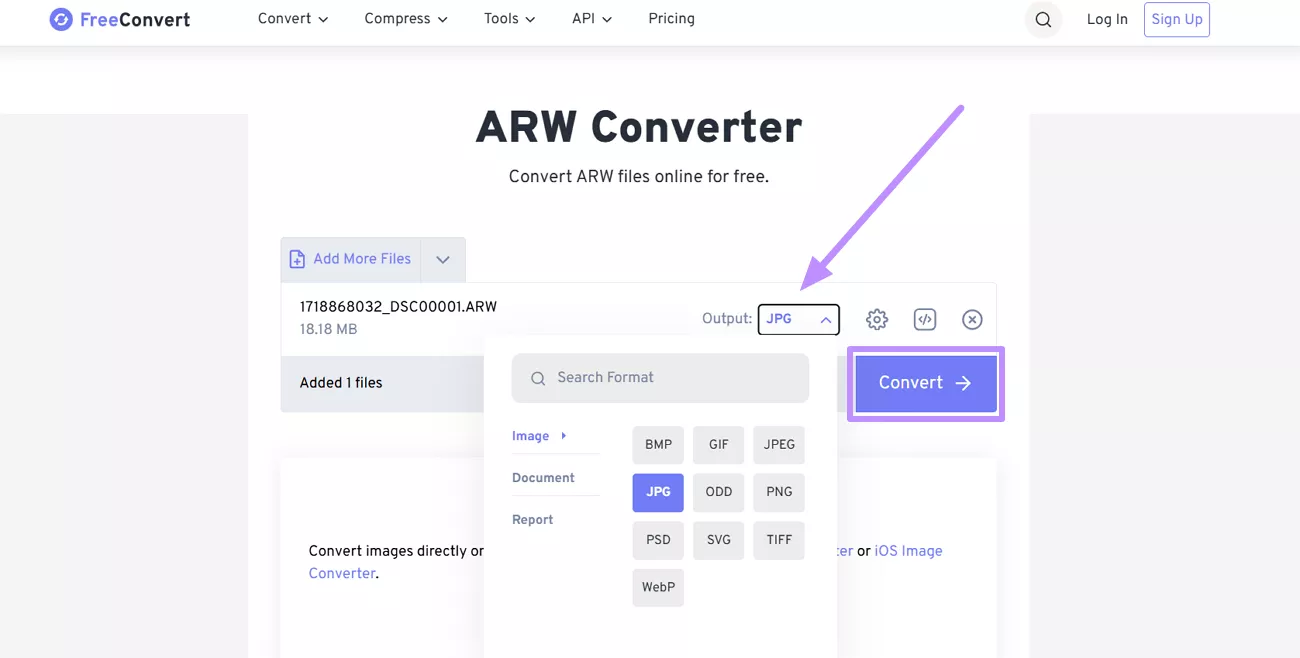This screenshot has width=1300, height=658.
Task: Open advanced settings with the gear icon
Action: [x=876, y=319]
